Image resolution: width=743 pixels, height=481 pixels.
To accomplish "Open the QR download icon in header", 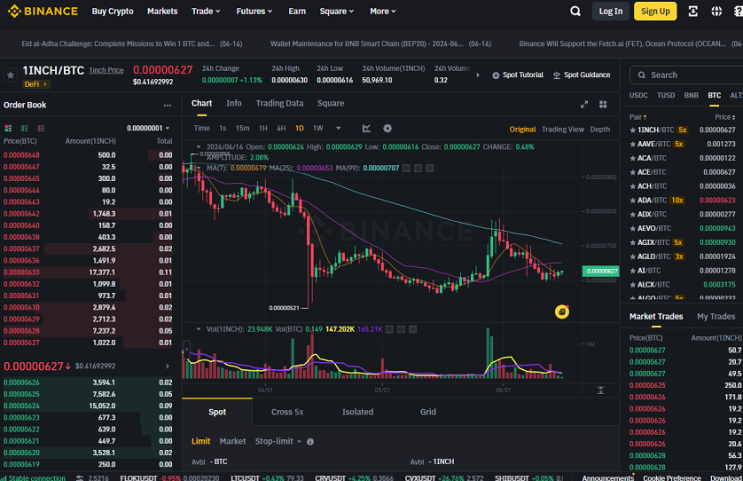I will 693,11.
